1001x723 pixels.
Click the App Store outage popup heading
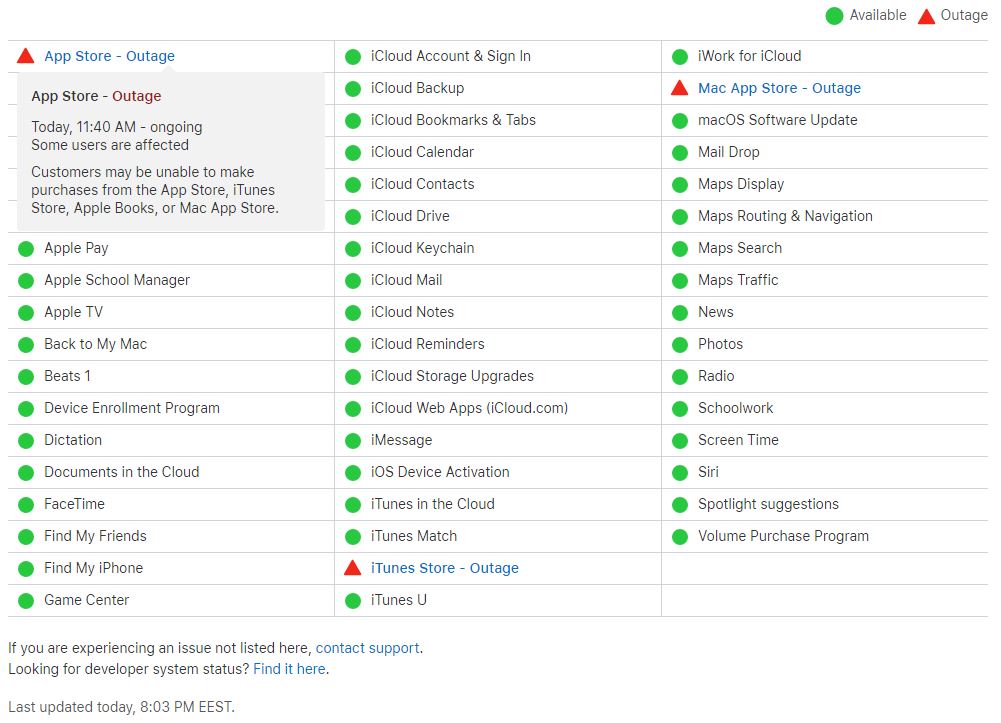coord(96,96)
